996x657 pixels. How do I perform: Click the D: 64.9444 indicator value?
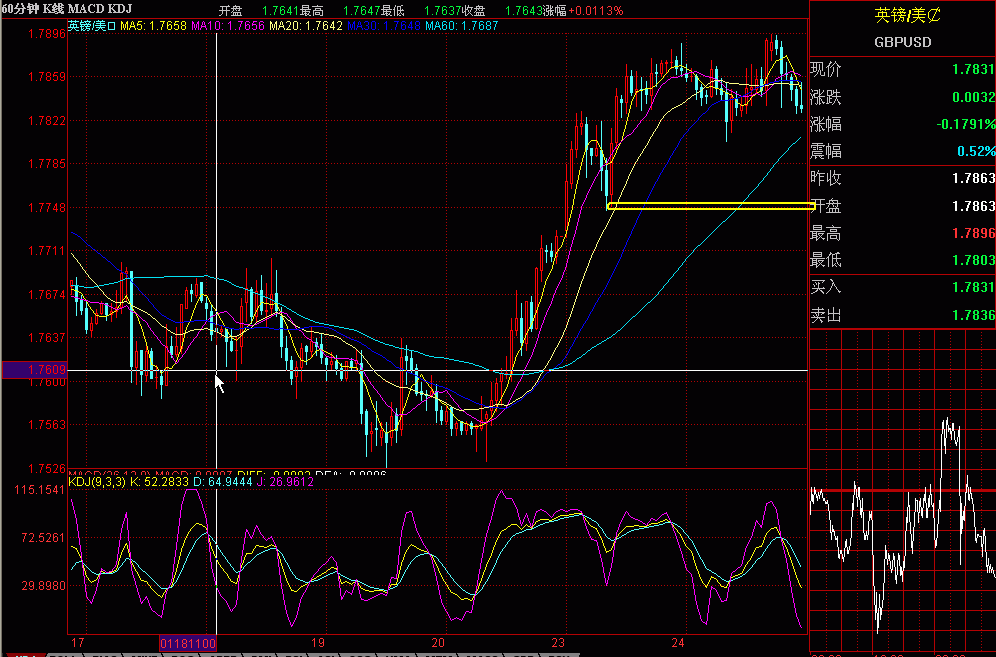tap(223, 482)
